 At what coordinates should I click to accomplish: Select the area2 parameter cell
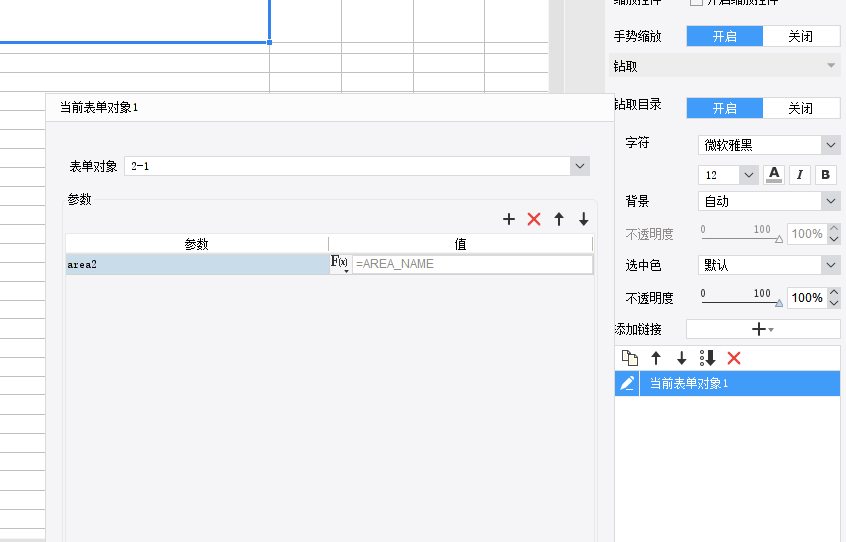click(197, 264)
